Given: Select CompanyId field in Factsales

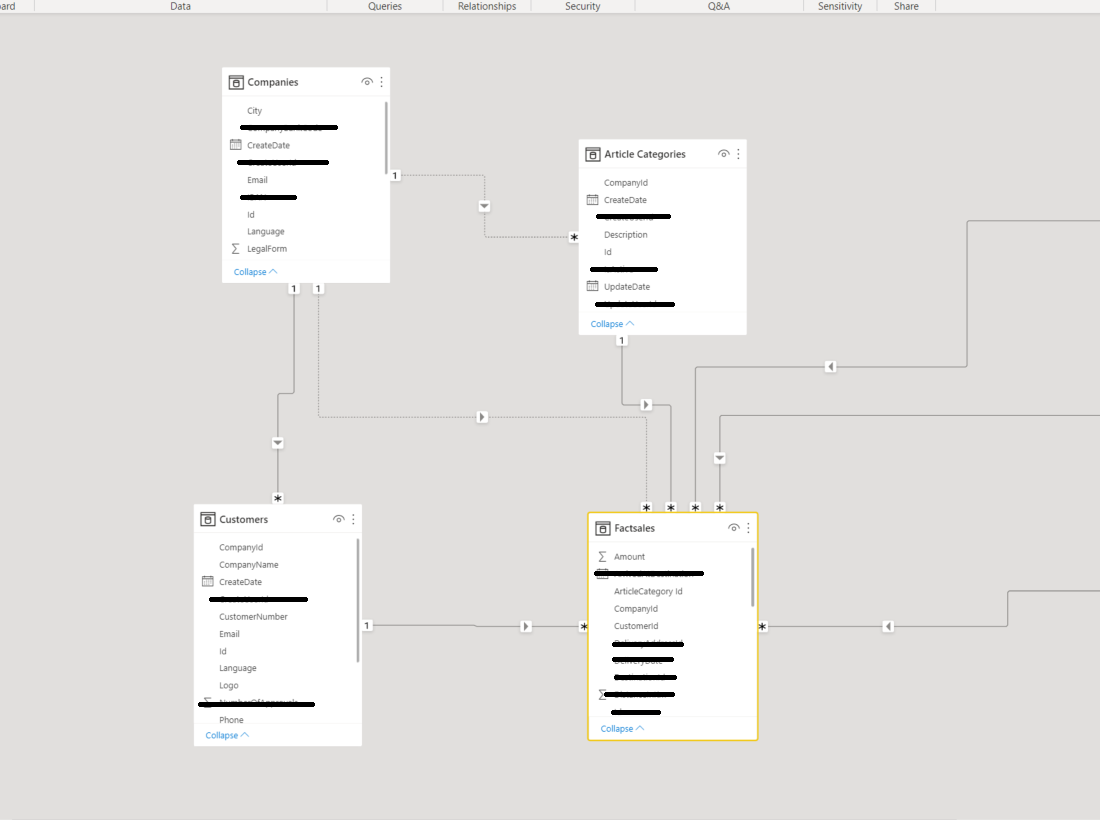Looking at the screenshot, I should (636, 609).
